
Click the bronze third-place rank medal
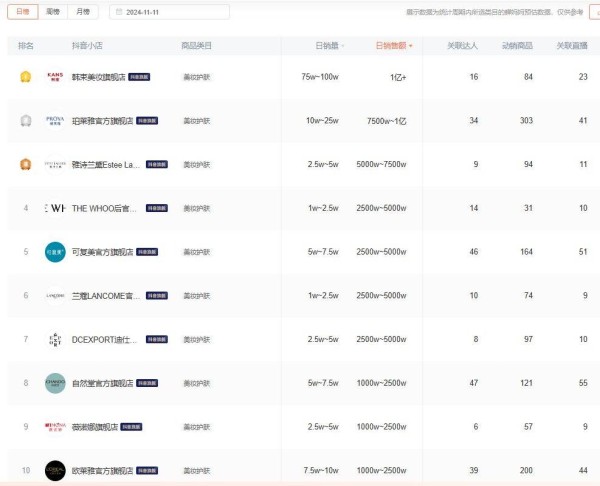(26, 164)
